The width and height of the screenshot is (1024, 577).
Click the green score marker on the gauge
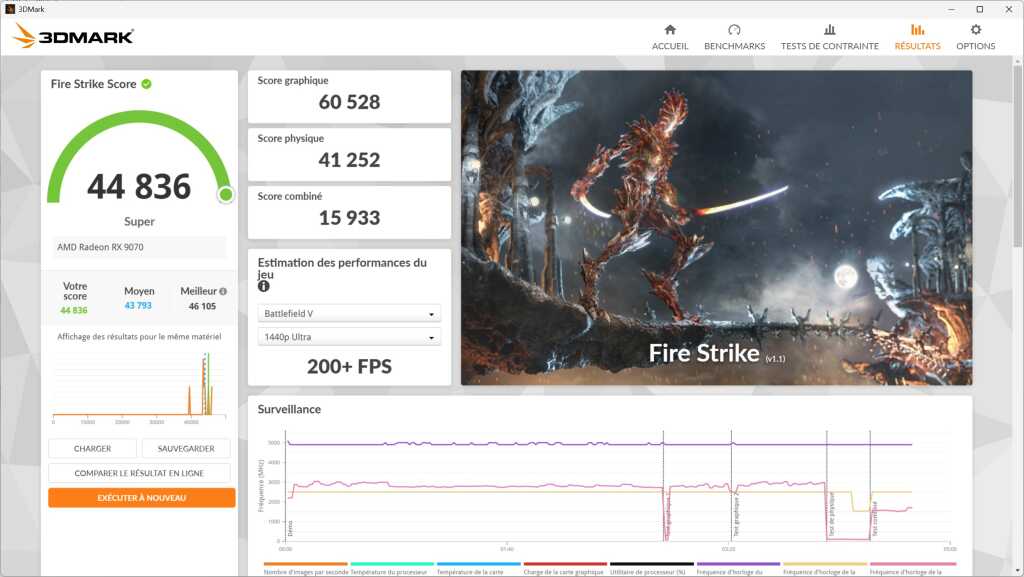[225, 194]
